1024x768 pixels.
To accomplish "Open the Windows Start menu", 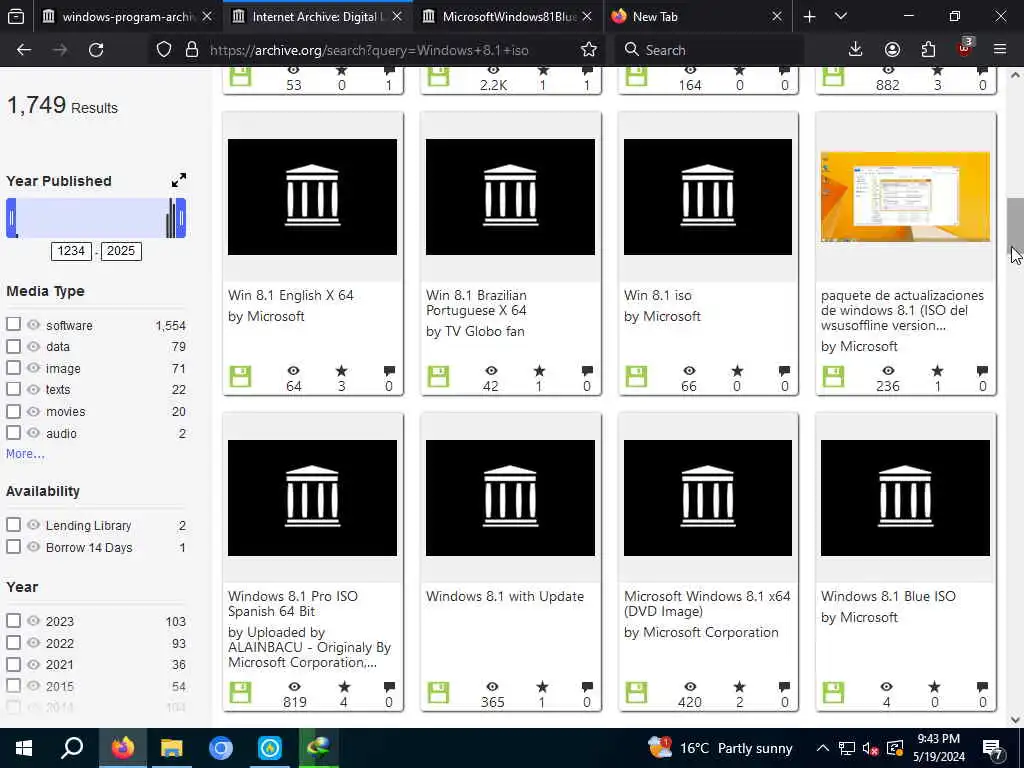I will click(24, 748).
